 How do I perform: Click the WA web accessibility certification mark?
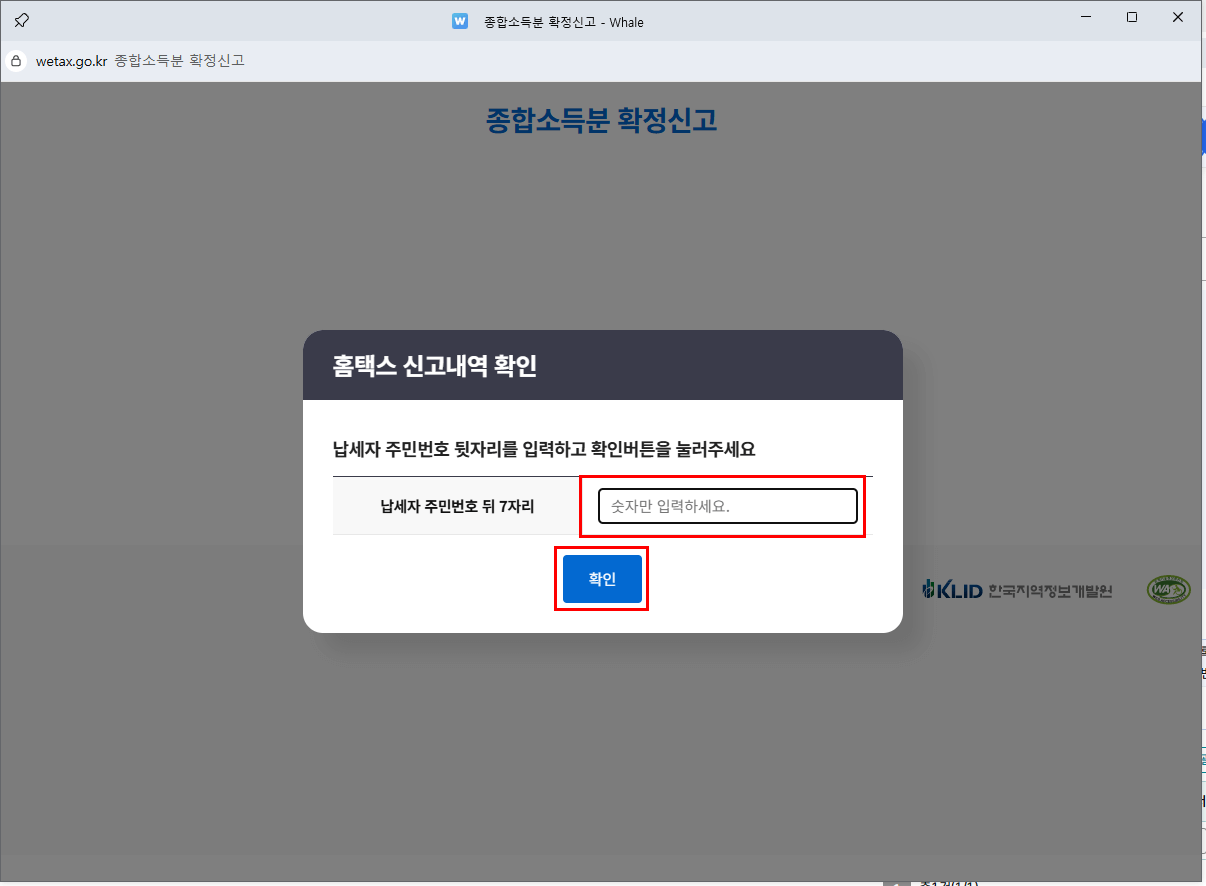coord(1170,589)
